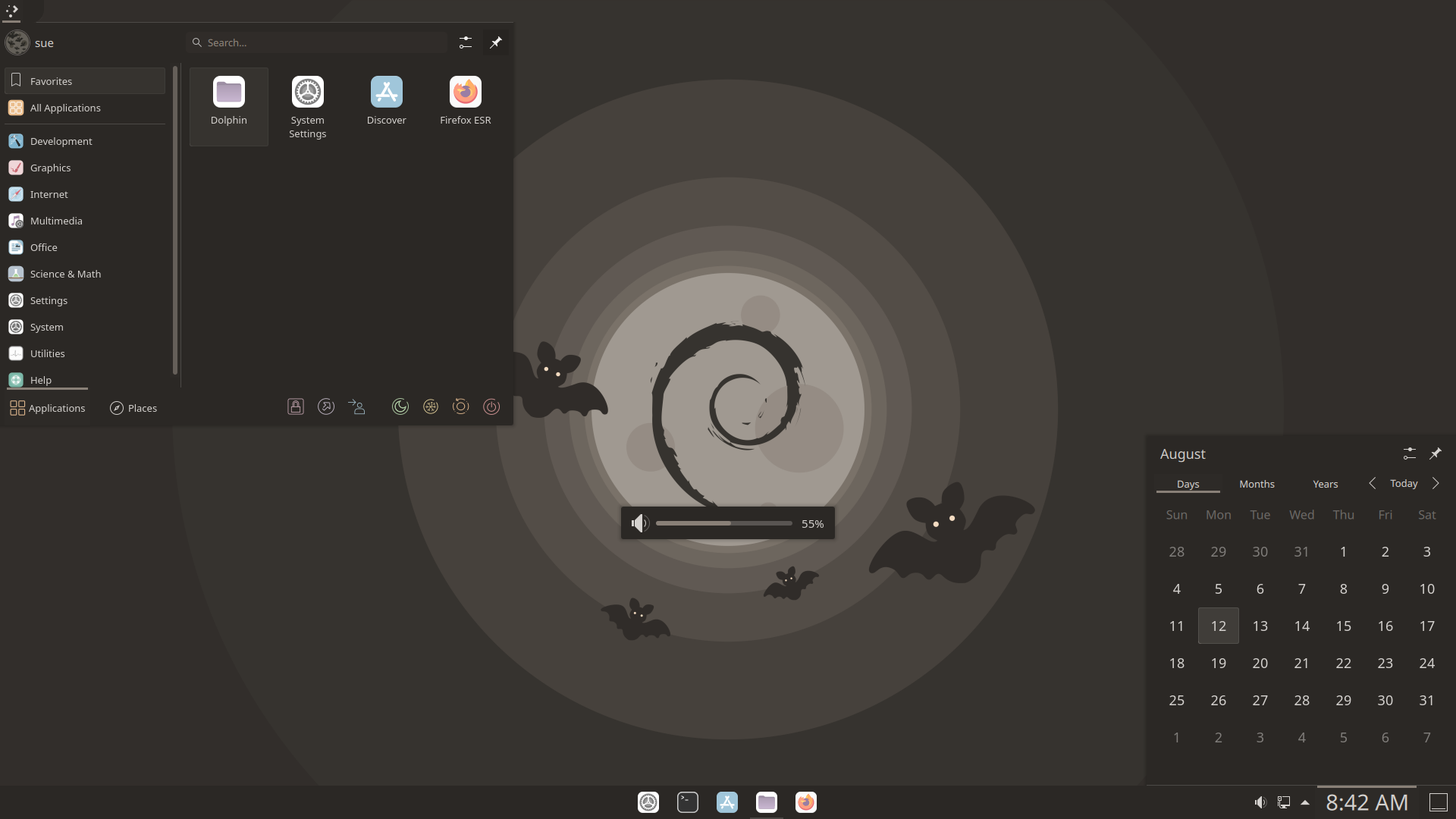The image size is (1456, 819).
Task: Click the volume speaker icon in the system tray
Action: coord(1260,802)
